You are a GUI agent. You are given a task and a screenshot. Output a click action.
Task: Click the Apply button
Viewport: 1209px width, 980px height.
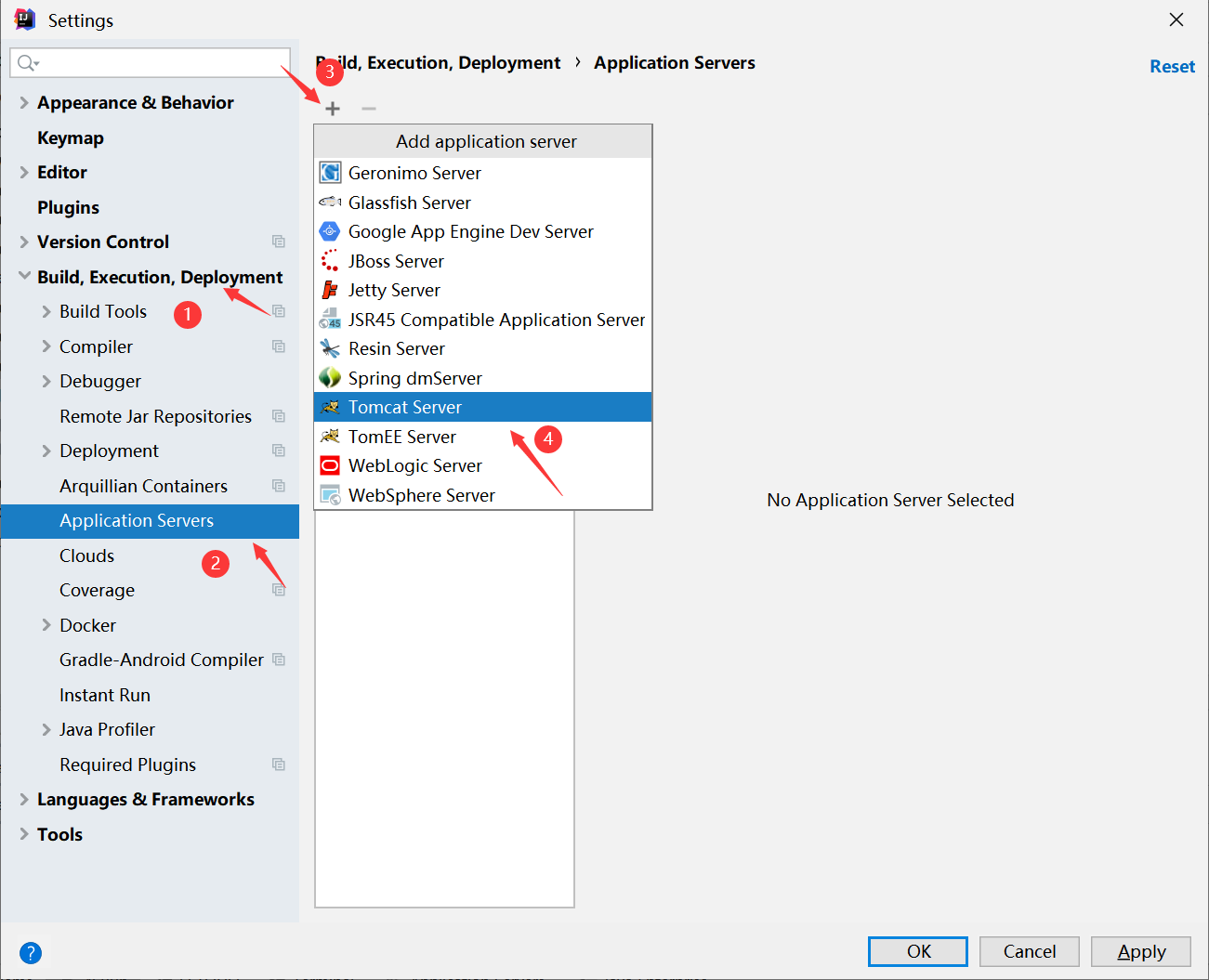tap(1140, 951)
